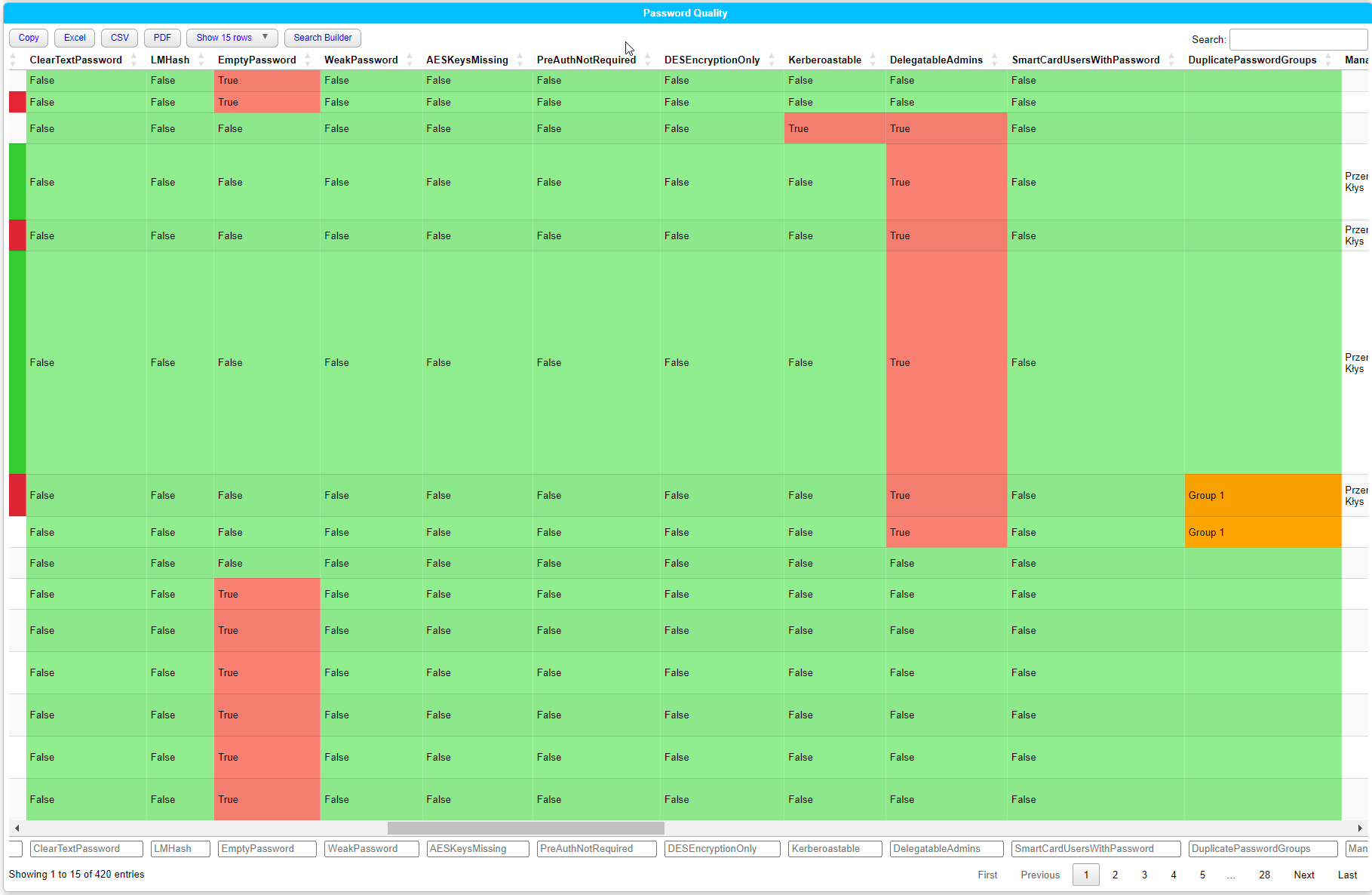Sort by DESEncryptionOnly column arrows
The image size is (1372, 895).
[771, 60]
